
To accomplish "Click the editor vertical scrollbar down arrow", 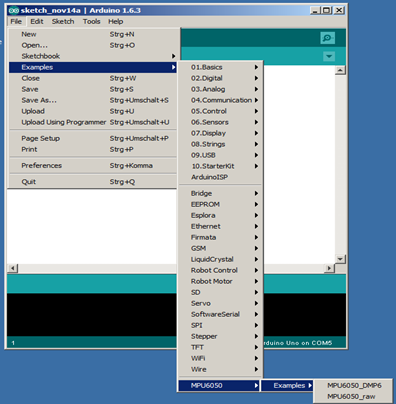I will [340, 259].
